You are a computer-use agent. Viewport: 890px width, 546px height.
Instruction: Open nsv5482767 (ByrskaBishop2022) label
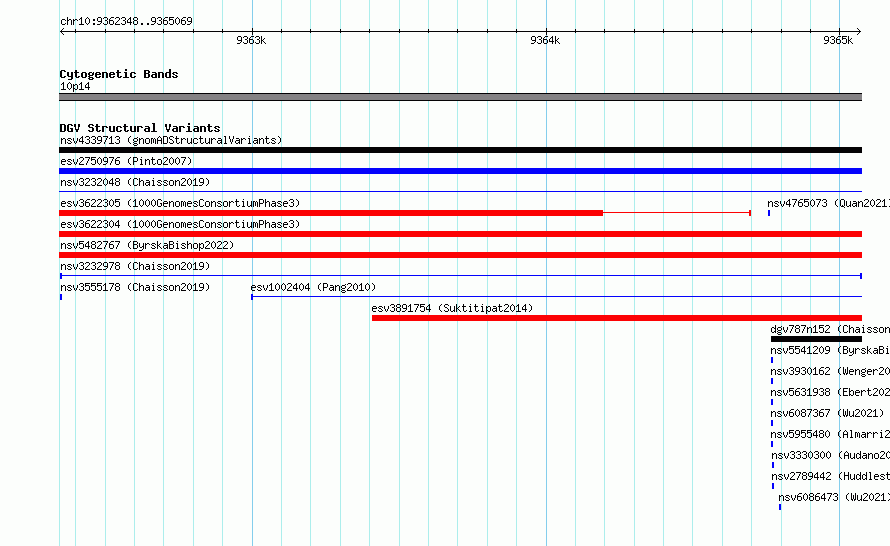tap(147, 245)
